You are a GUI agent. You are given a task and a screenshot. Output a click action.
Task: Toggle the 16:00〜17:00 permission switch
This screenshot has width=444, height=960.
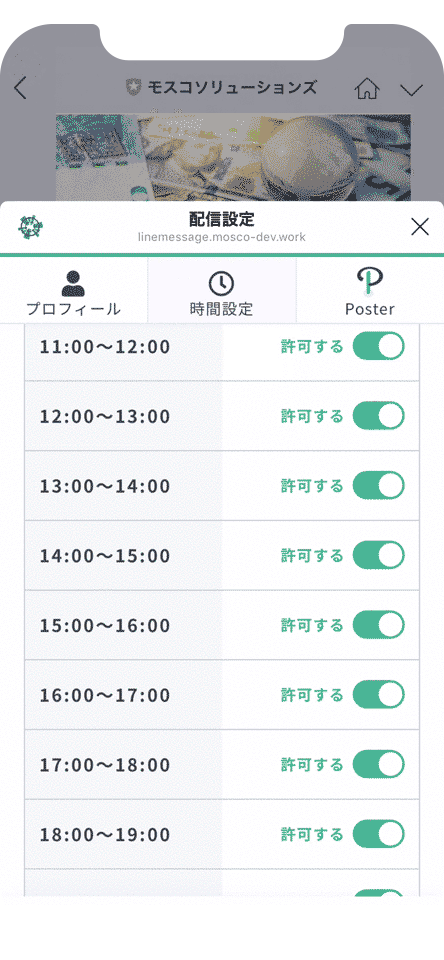378,695
